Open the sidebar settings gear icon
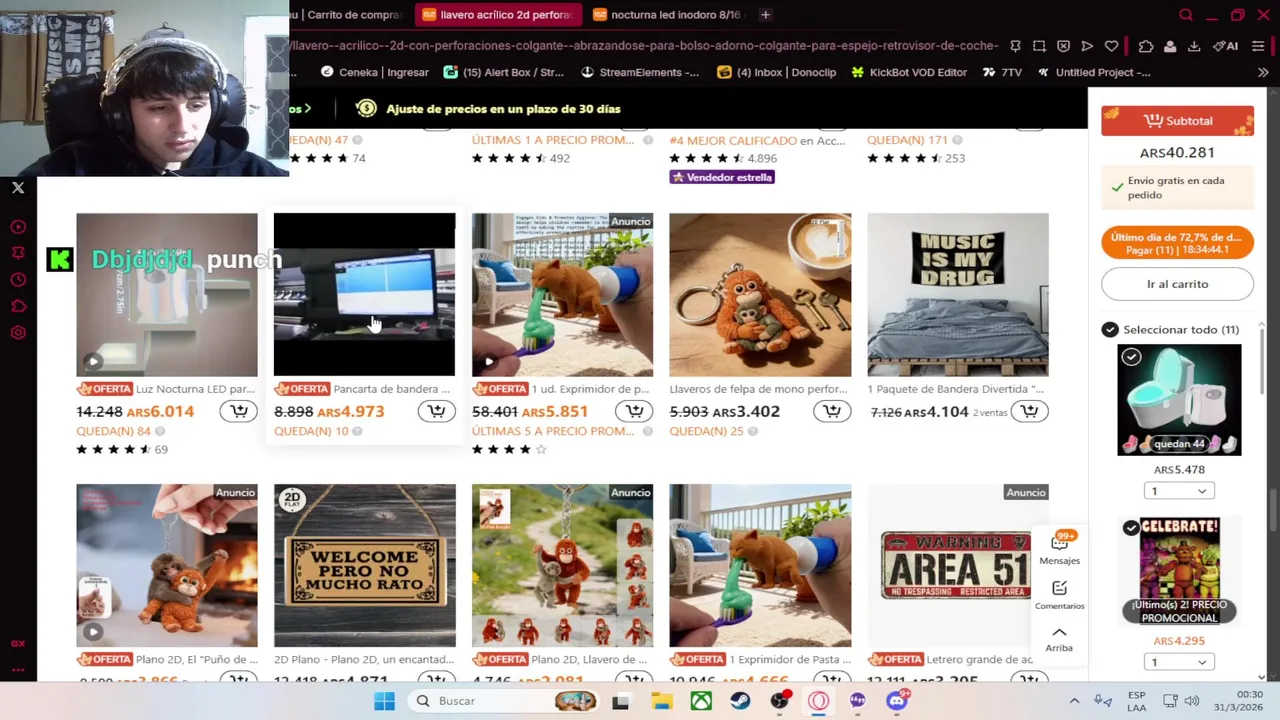This screenshot has width=1280, height=720. click(18, 333)
